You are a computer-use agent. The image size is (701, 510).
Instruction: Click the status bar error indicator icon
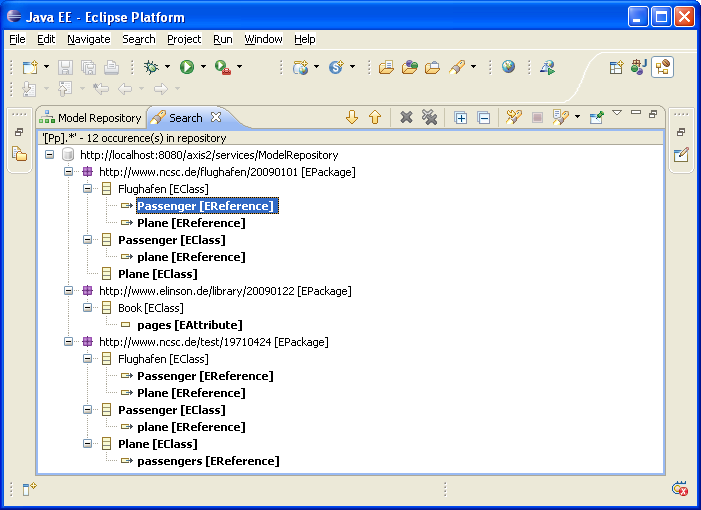coord(680,489)
